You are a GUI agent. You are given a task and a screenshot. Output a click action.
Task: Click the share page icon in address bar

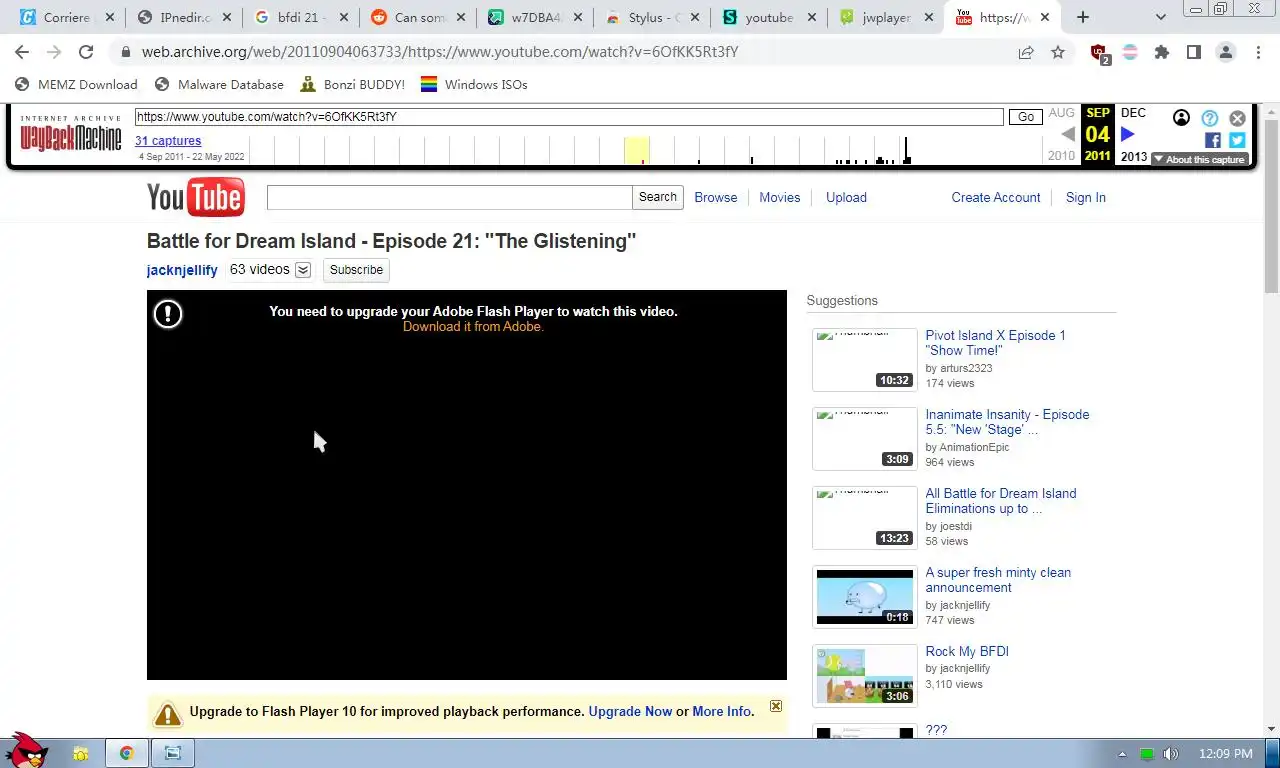(x=1026, y=52)
